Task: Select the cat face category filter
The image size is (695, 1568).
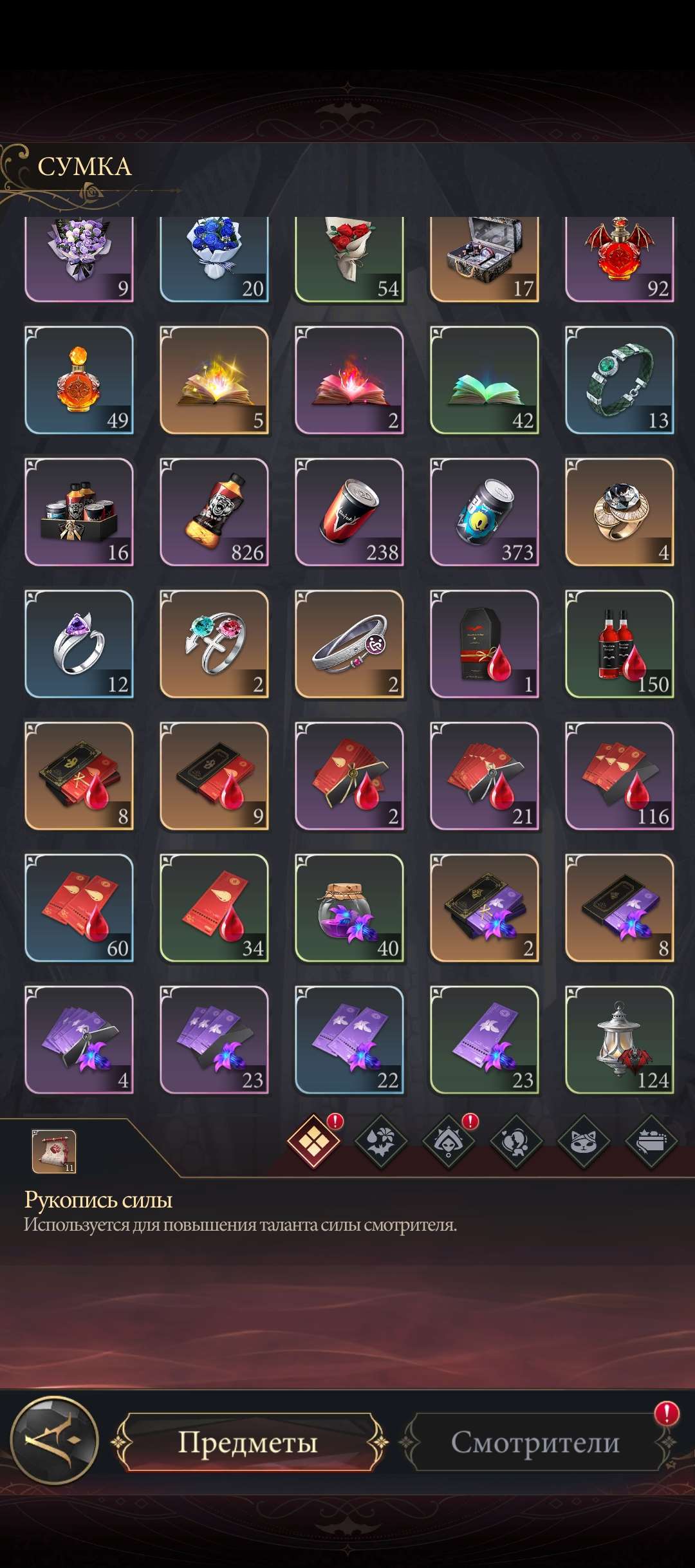Action: tap(583, 1142)
